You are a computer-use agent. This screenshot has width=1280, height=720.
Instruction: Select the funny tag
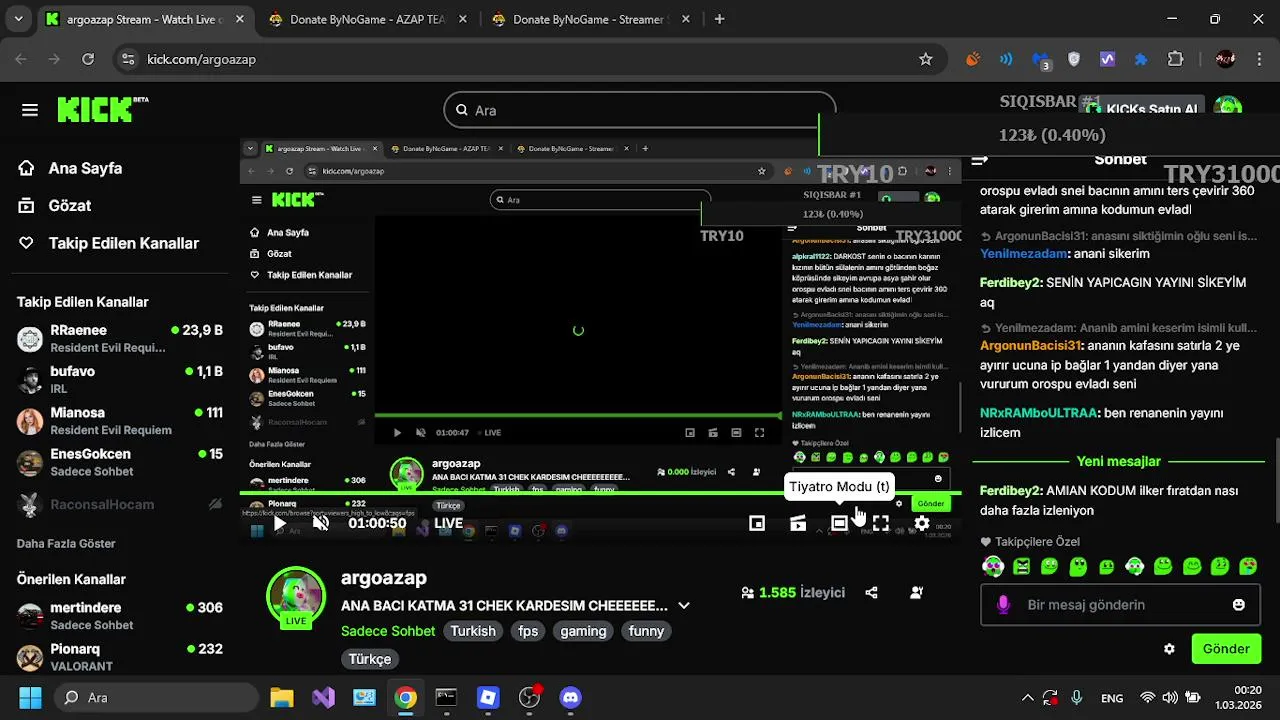click(x=646, y=631)
